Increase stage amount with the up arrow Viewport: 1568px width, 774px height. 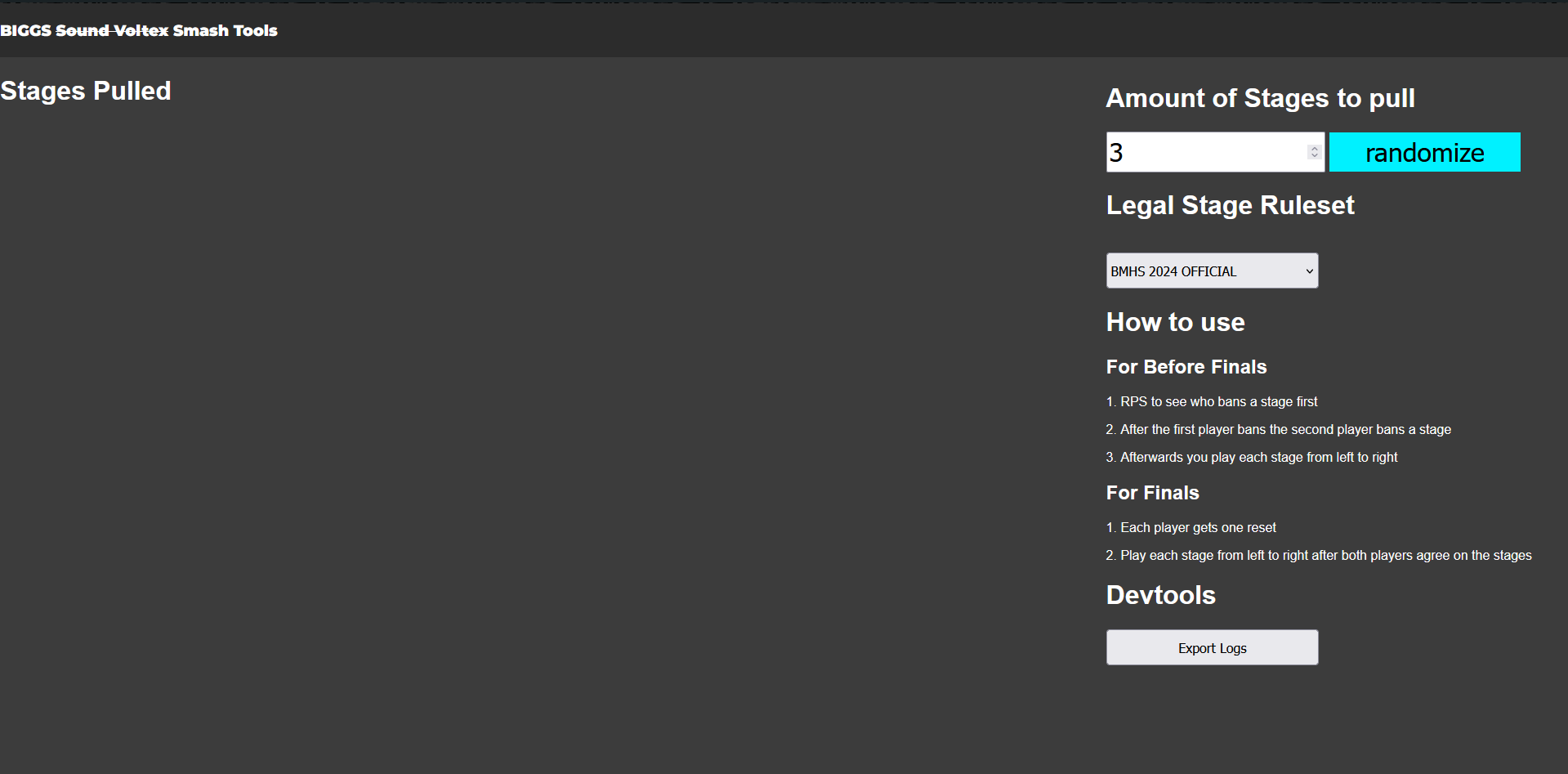point(1314,149)
